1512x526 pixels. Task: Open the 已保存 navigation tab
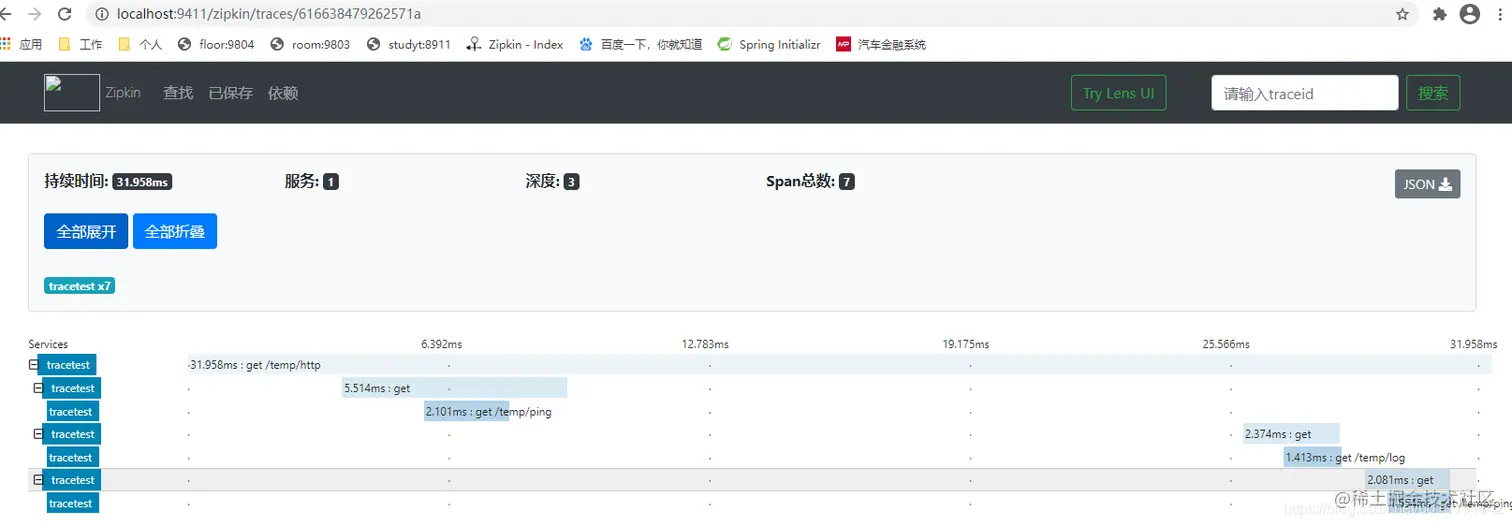[x=230, y=93]
